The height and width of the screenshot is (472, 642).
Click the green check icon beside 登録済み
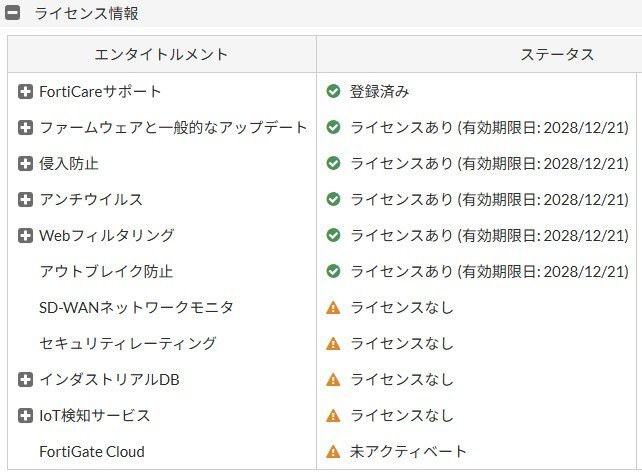tap(334, 92)
